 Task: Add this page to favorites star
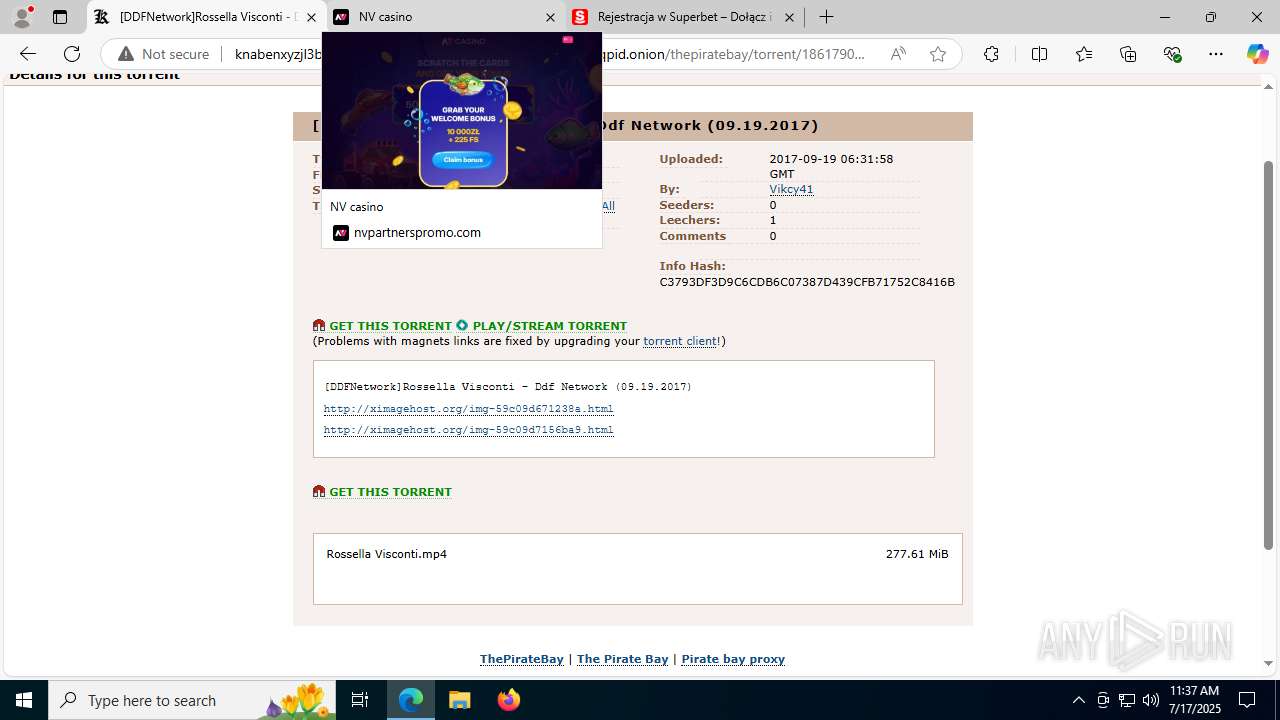click(938, 54)
